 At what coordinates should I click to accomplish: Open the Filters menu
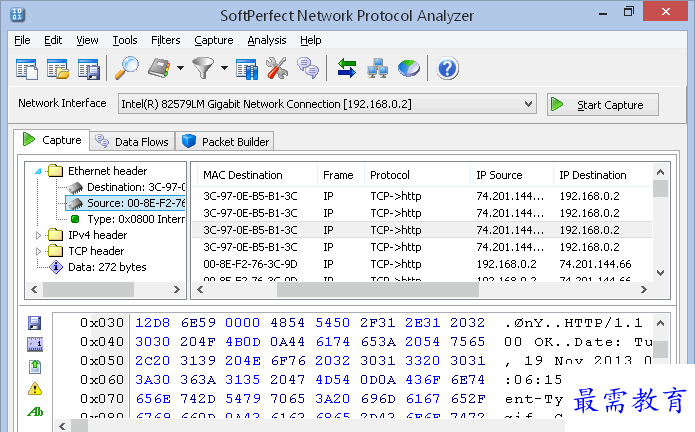coord(165,40)
